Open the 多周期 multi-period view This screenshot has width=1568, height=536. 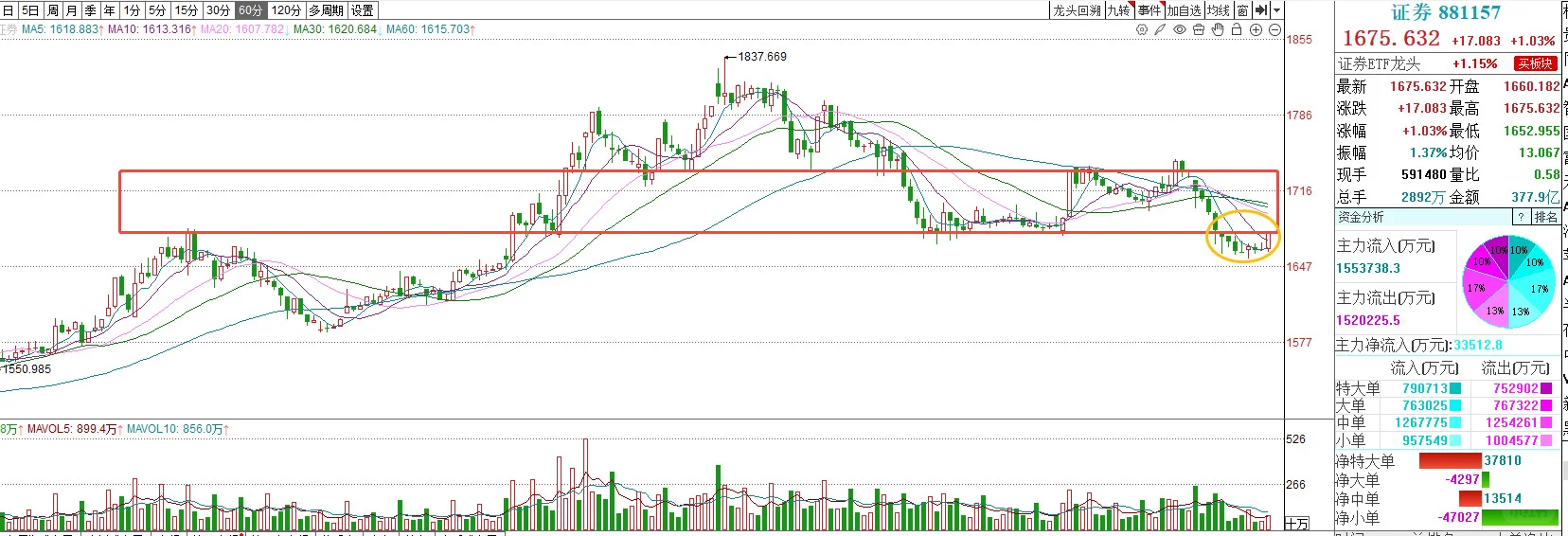327,10
